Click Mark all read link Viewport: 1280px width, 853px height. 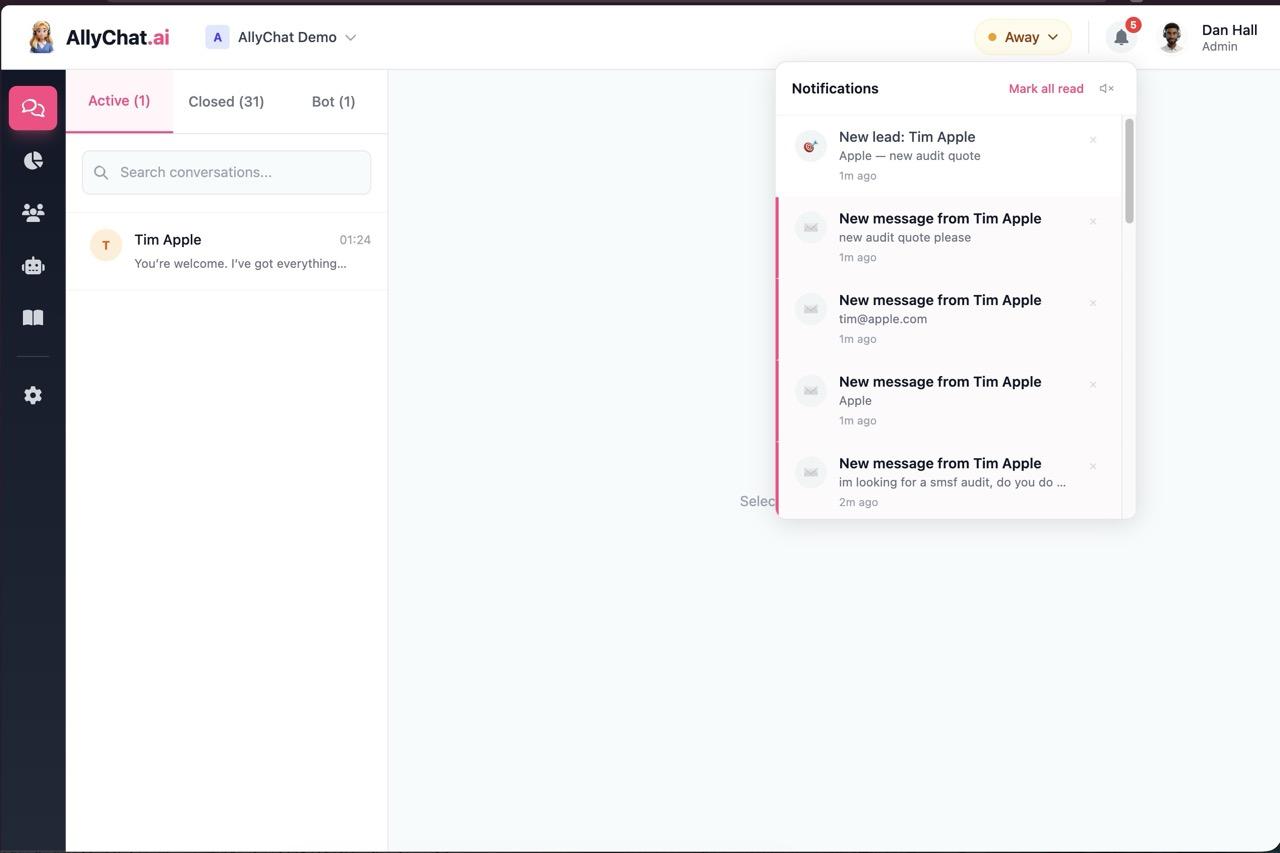(x=1045, y=89)
